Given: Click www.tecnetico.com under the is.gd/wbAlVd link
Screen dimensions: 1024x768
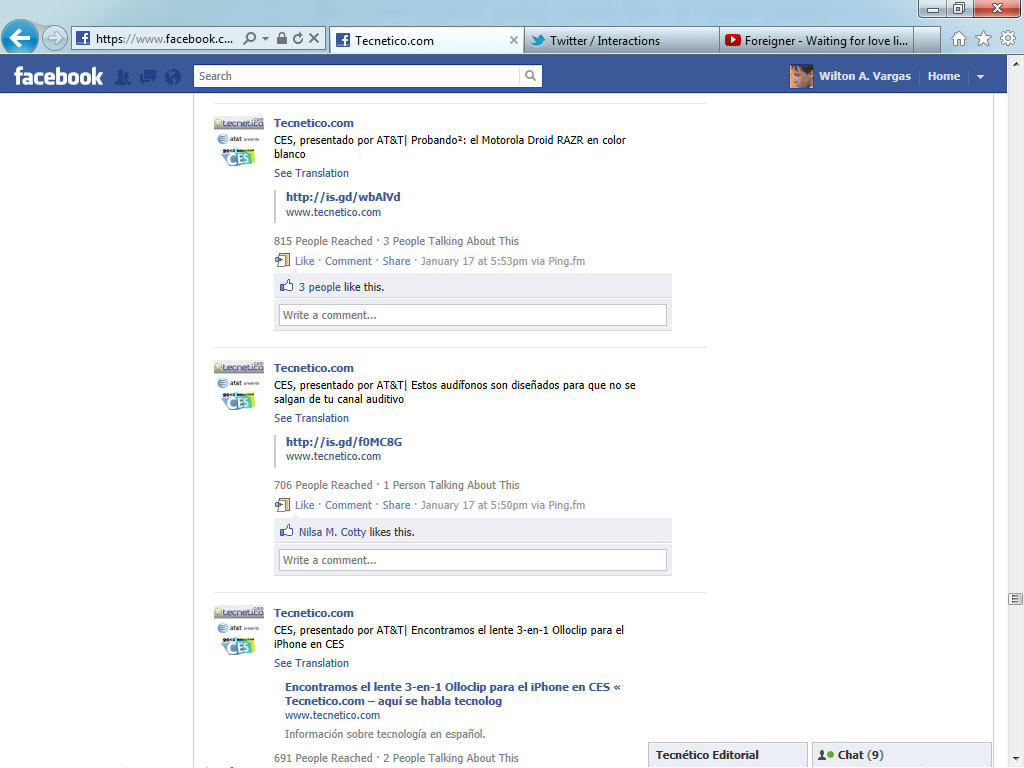Looking at the screenshot, I should tap(333, 212).
